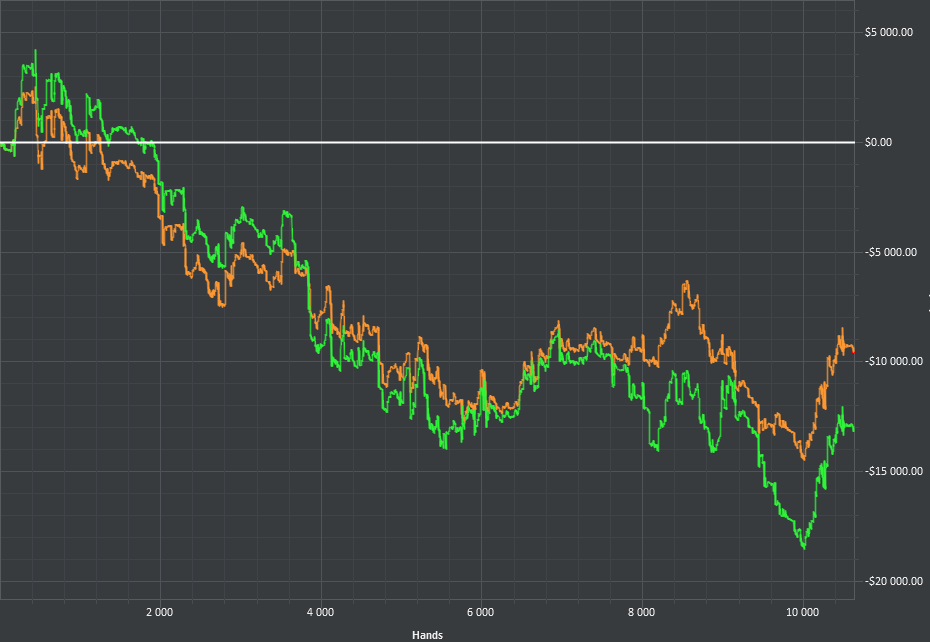Click the -$10 000.00 y-axis label

pos(894,361)
